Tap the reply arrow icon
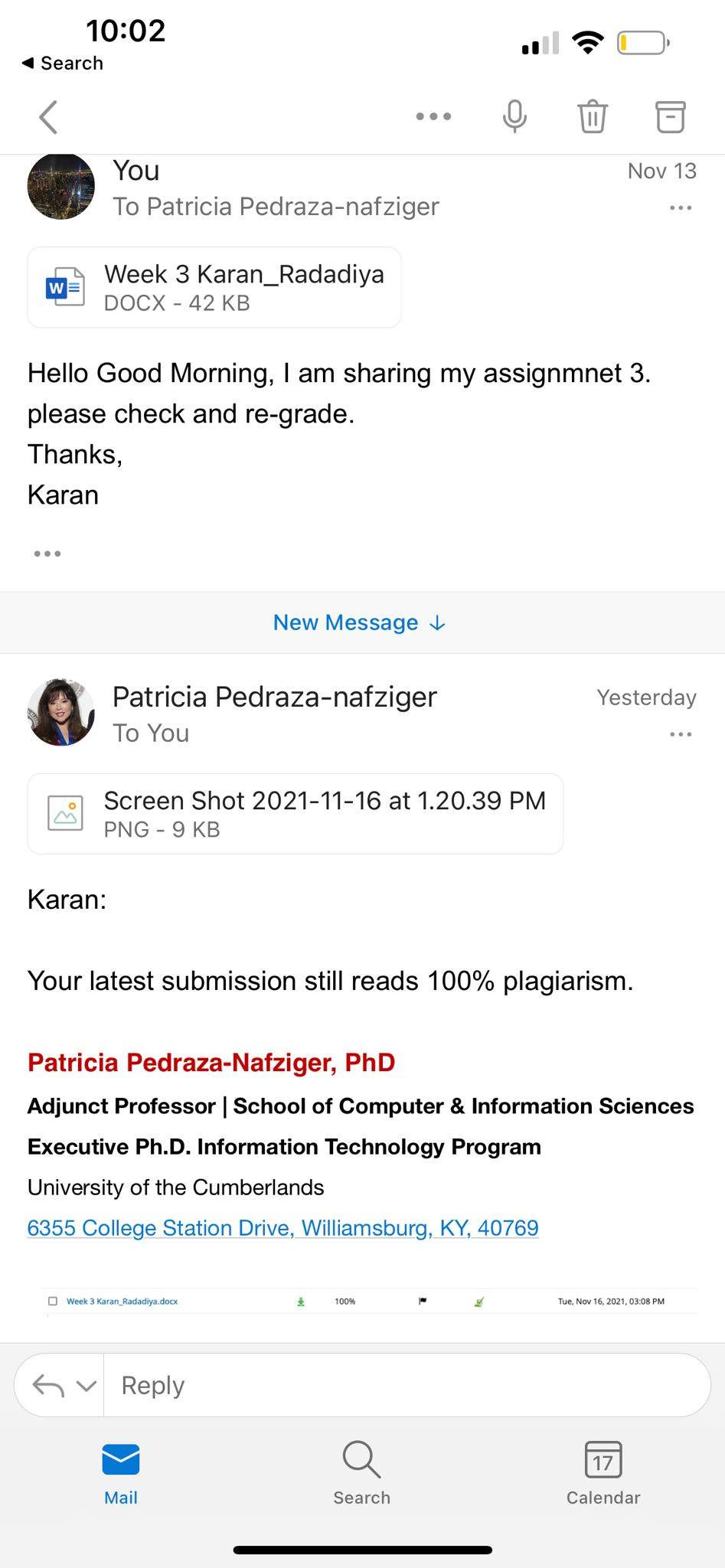The width and height of the screenshot is (725, 1568). [x=47, y=1385]
